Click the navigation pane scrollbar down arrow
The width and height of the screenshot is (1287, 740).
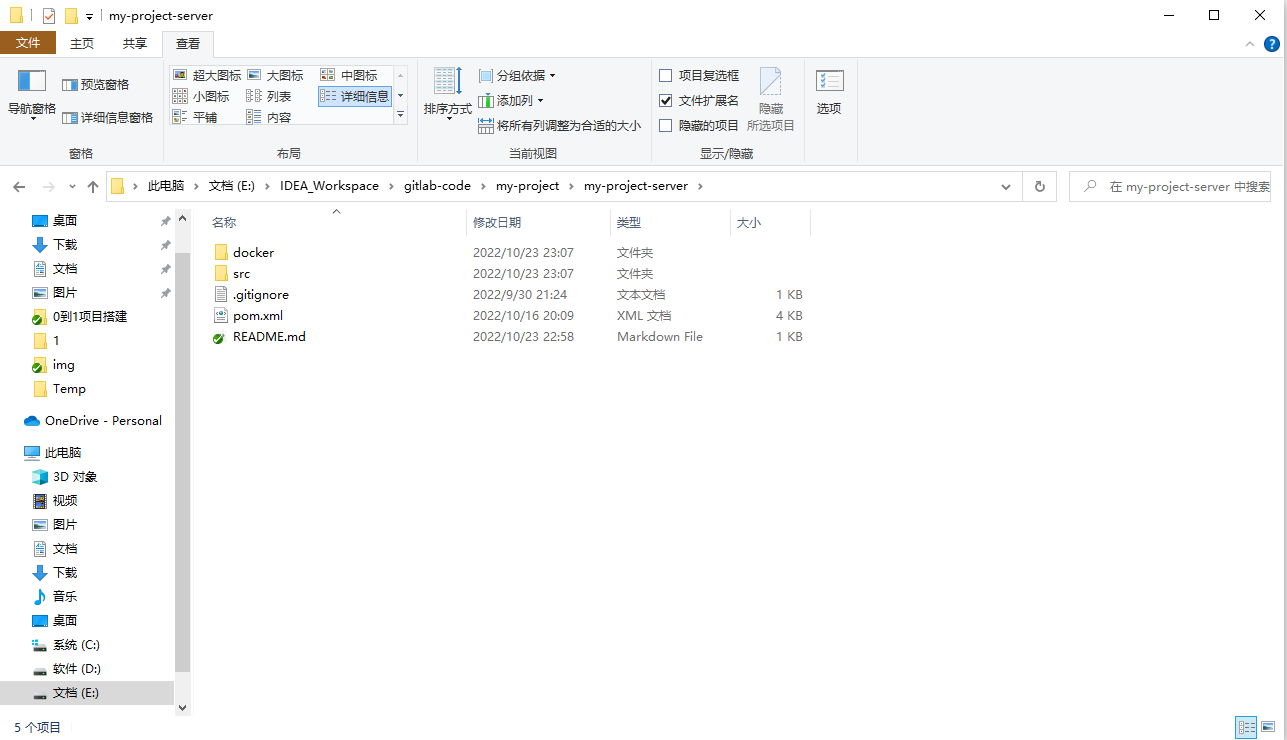point(182,707)
